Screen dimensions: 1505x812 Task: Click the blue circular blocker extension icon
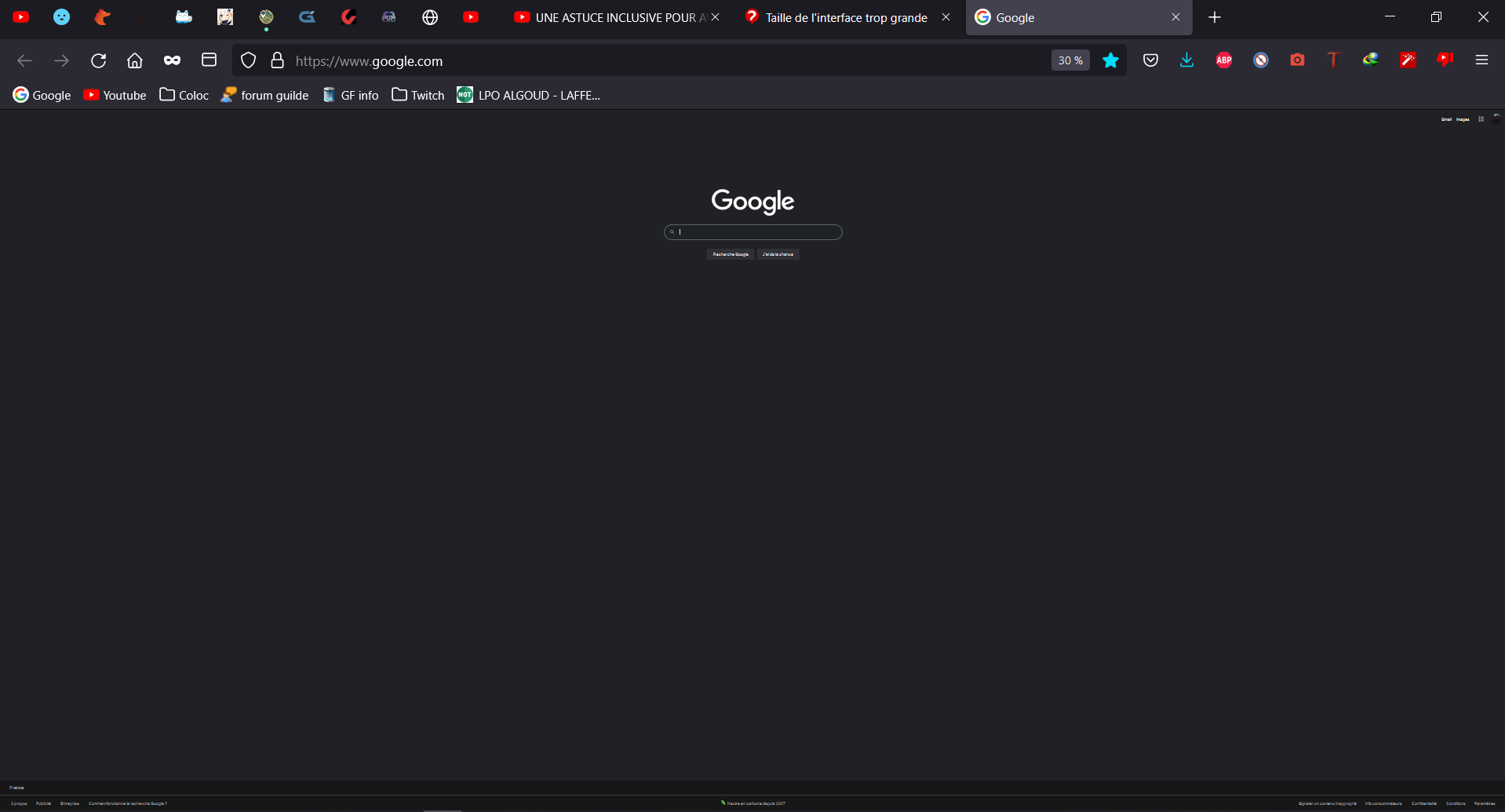click(x=1261, y=60)
